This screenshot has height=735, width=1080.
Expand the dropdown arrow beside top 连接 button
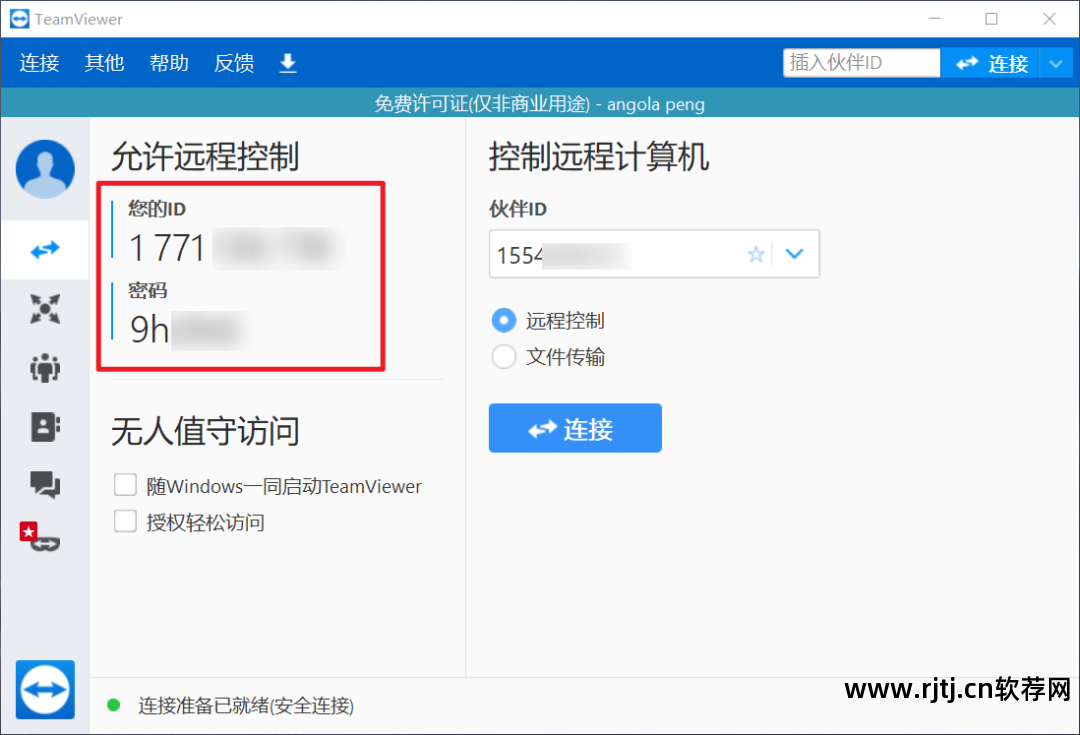1056,64
